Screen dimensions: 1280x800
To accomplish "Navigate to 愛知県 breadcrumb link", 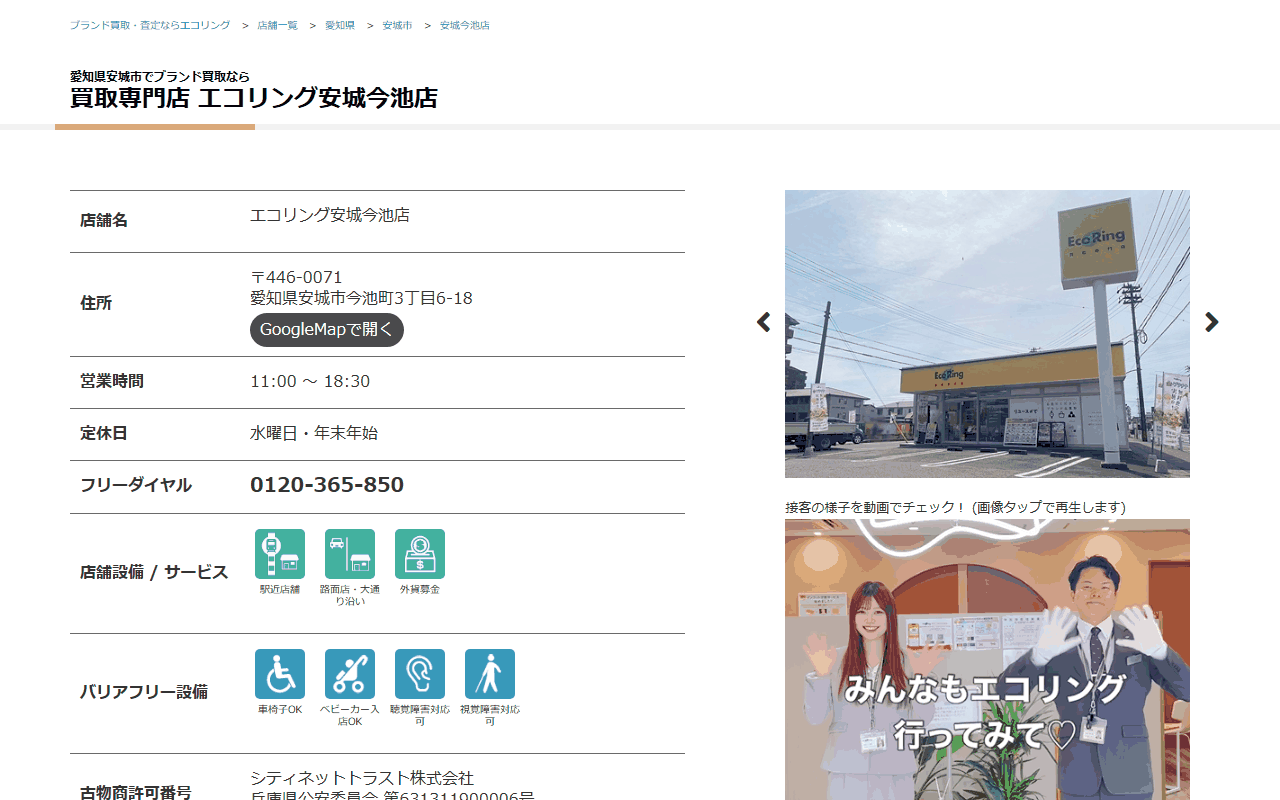I will tap(340, 25).
